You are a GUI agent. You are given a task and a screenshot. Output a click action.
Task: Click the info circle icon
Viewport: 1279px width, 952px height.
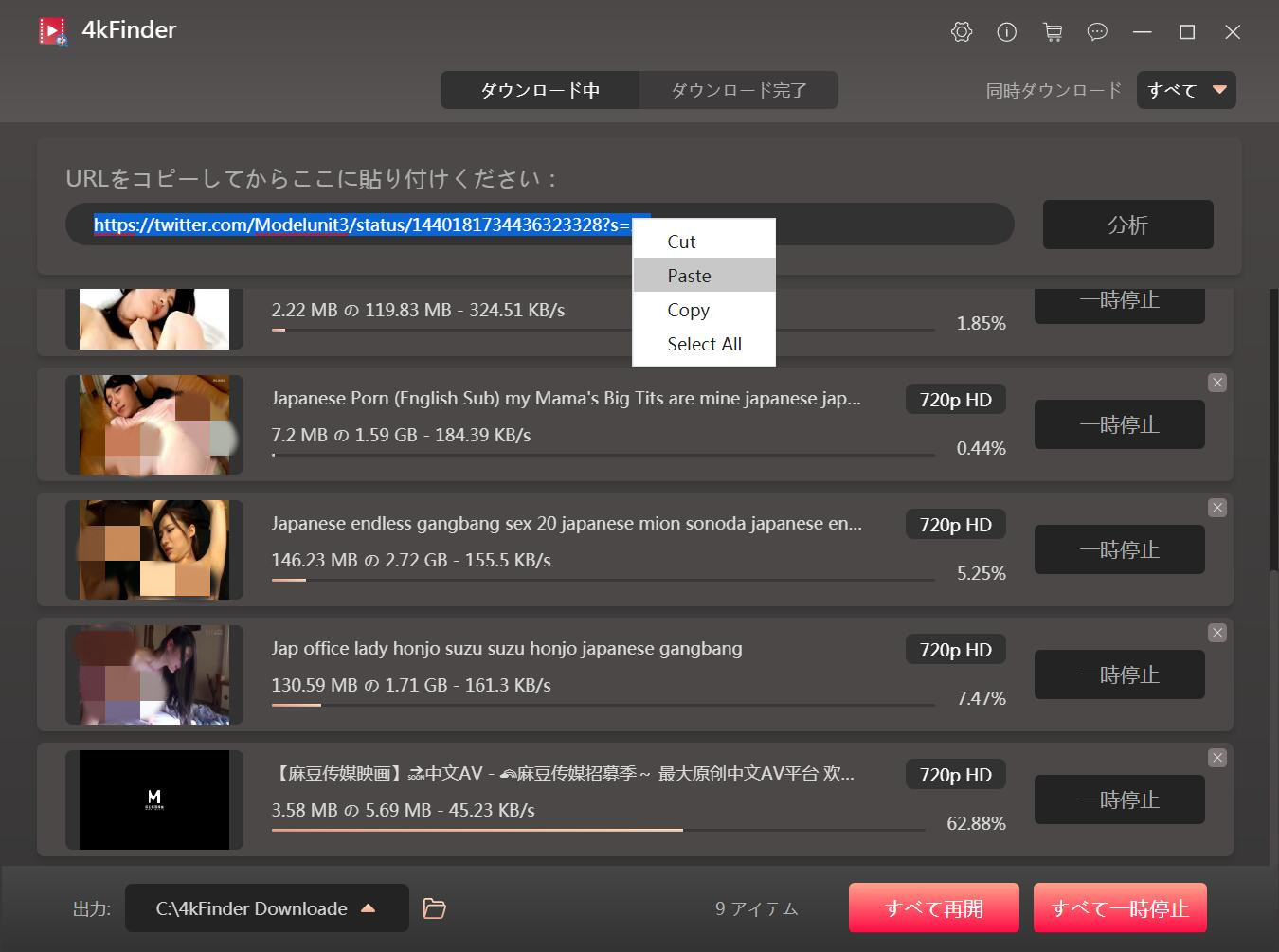1006,32
